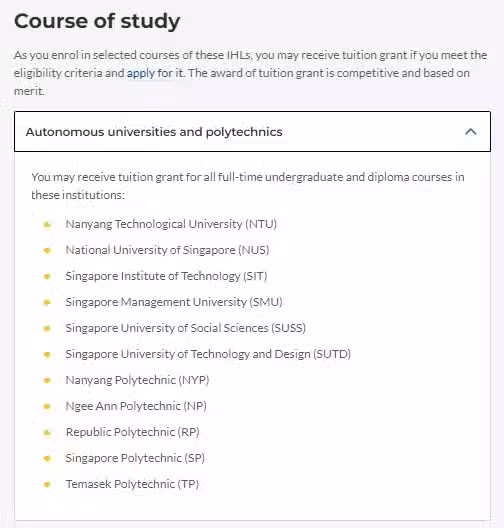Select the Singapore Polytechnic (SP) item
The width and height of the screenshot is (504, 528).
135,458
